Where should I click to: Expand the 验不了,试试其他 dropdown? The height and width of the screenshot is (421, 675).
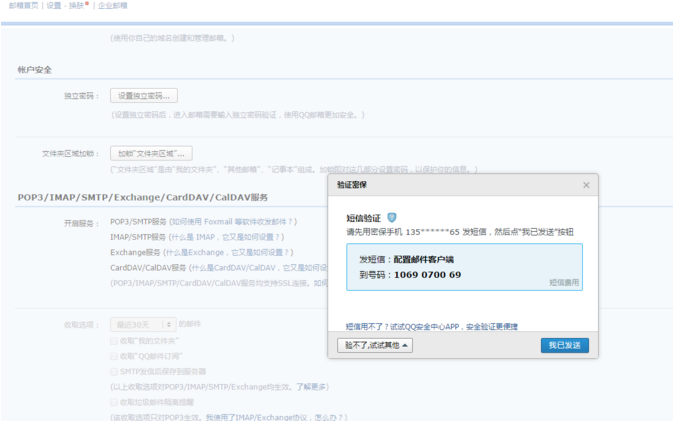[378, 345]
